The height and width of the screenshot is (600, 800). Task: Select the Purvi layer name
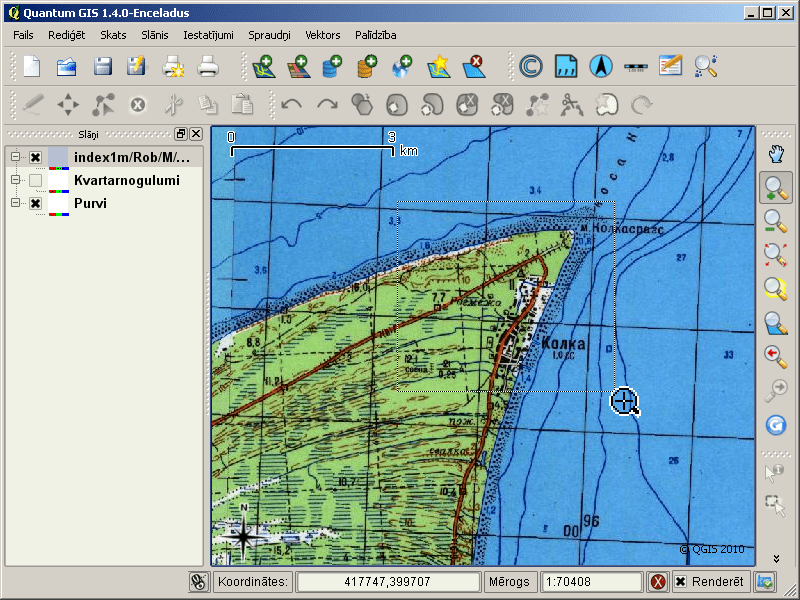click(90, 203)
